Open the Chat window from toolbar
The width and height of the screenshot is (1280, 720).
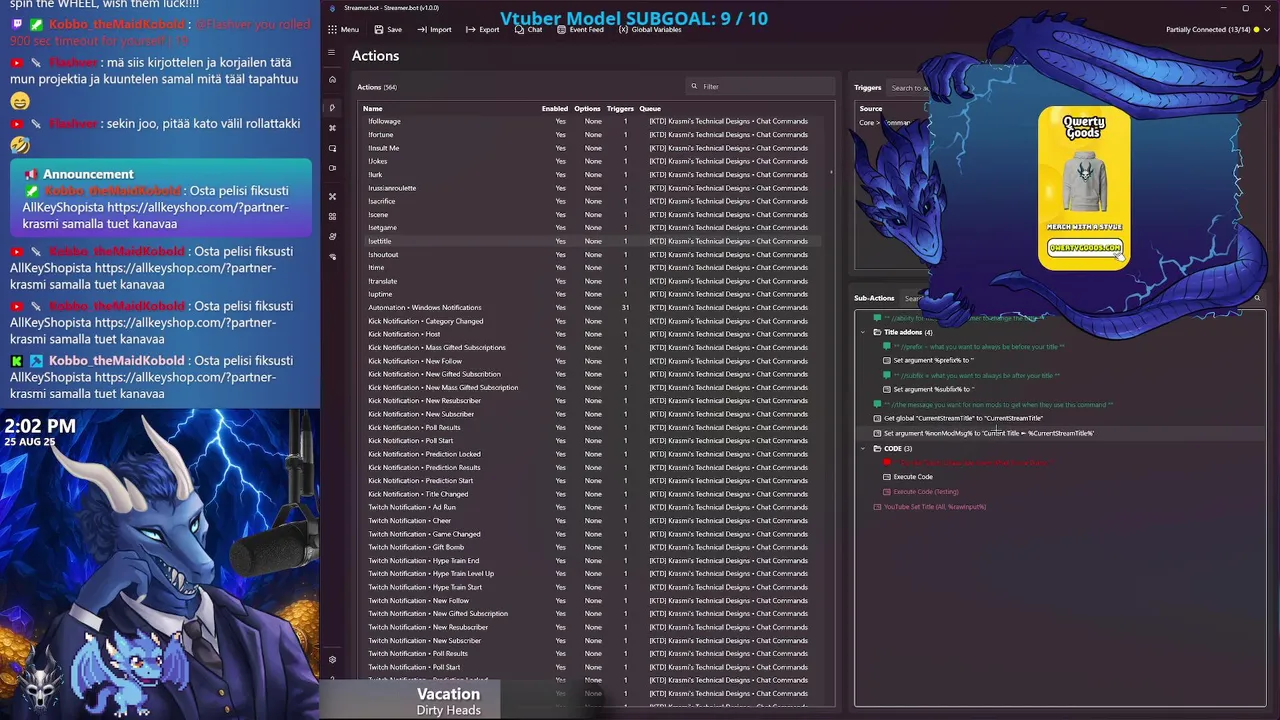[528, 29]
